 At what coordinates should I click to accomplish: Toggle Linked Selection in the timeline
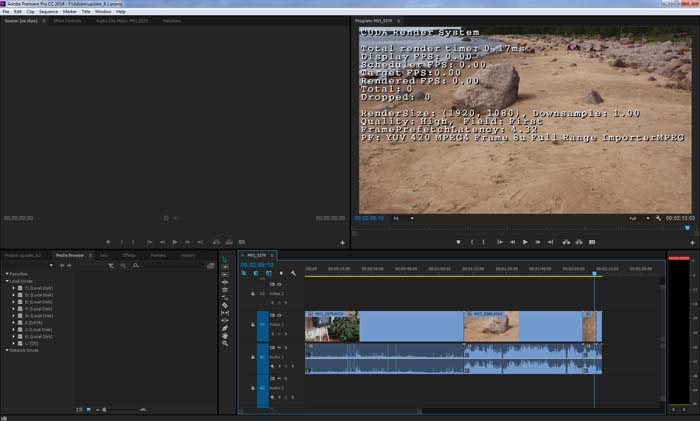268,273
